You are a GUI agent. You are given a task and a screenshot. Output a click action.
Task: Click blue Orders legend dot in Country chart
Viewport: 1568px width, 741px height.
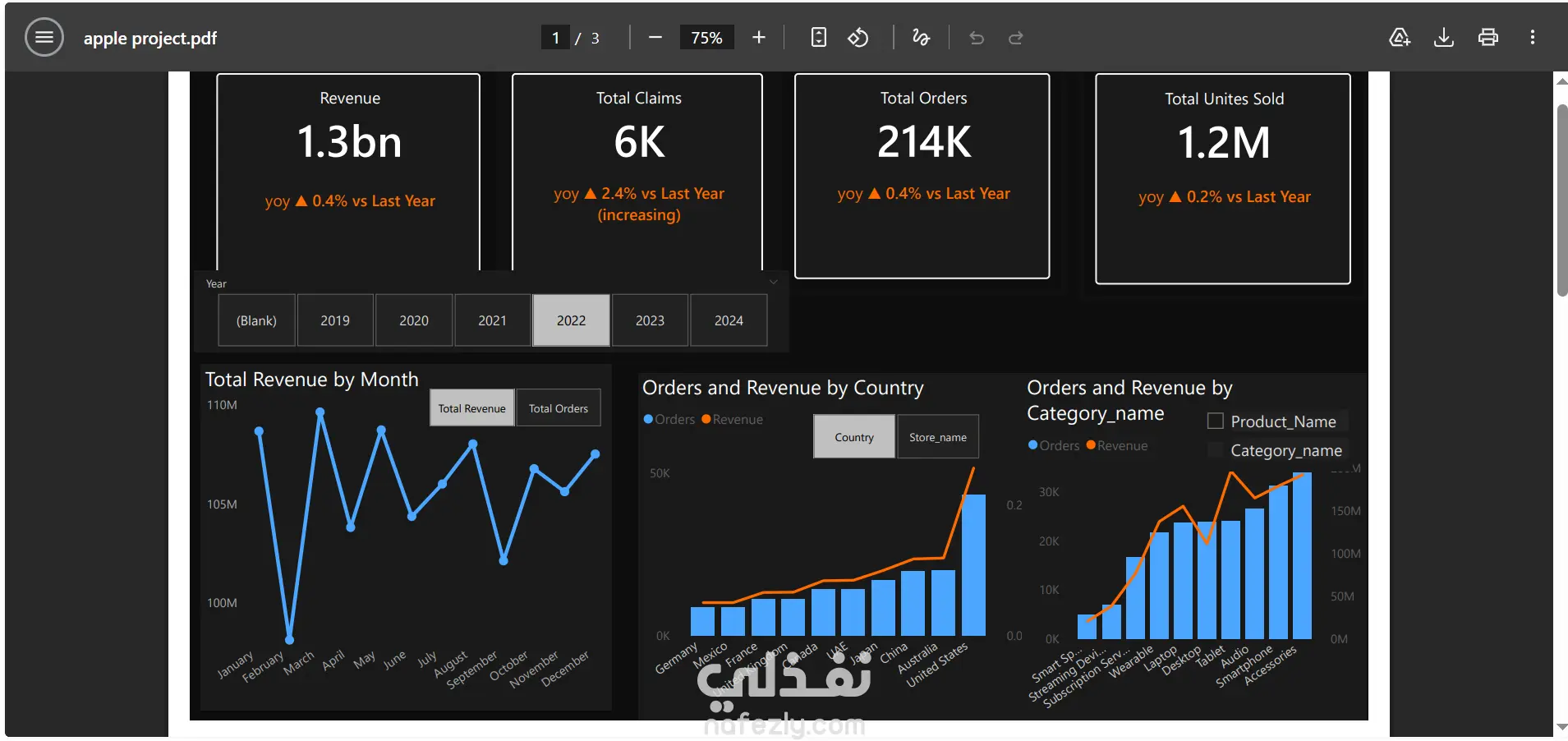click(x=648, y=419)
